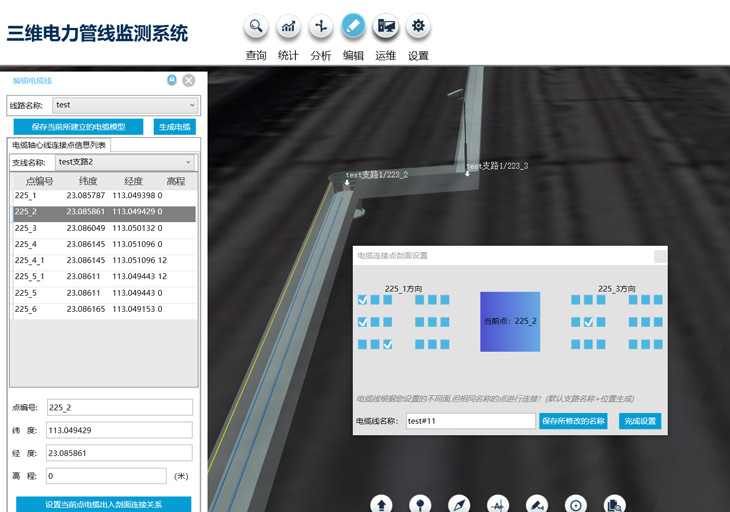This screenshot has width=730, height=512.
Task: Select row 225_4_1 in point list
Action: pos(103,260)
